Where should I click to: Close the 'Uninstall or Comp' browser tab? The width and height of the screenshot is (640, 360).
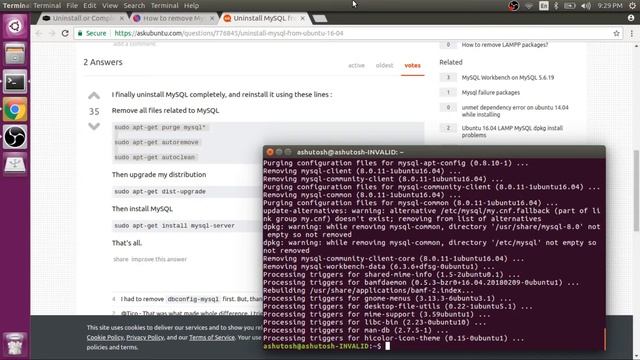pyautogui.click(x=122, y=18)
